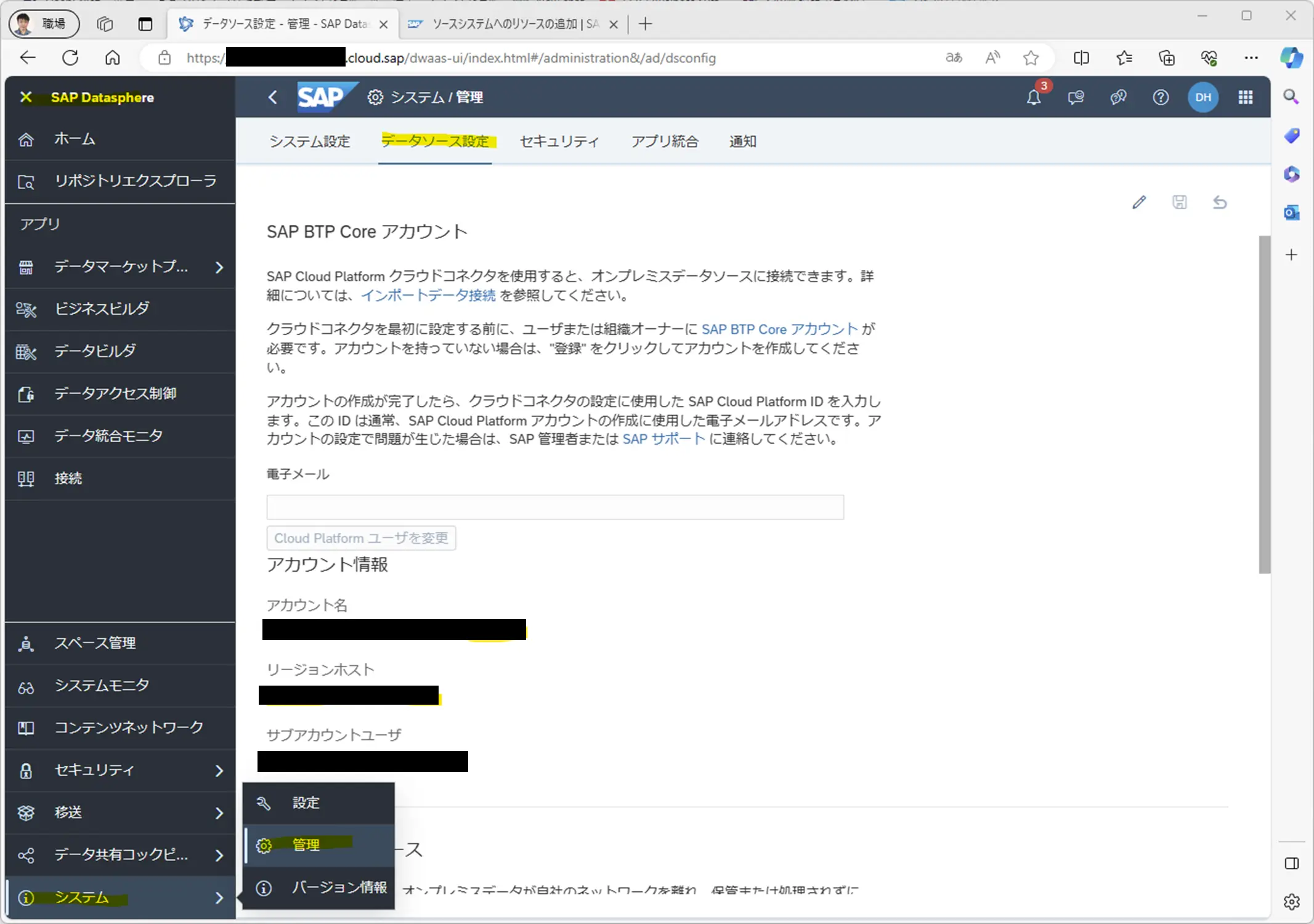Select 設定 in the system popup menu
This screenshot has height=924, width=1314.
click(318, 803)
